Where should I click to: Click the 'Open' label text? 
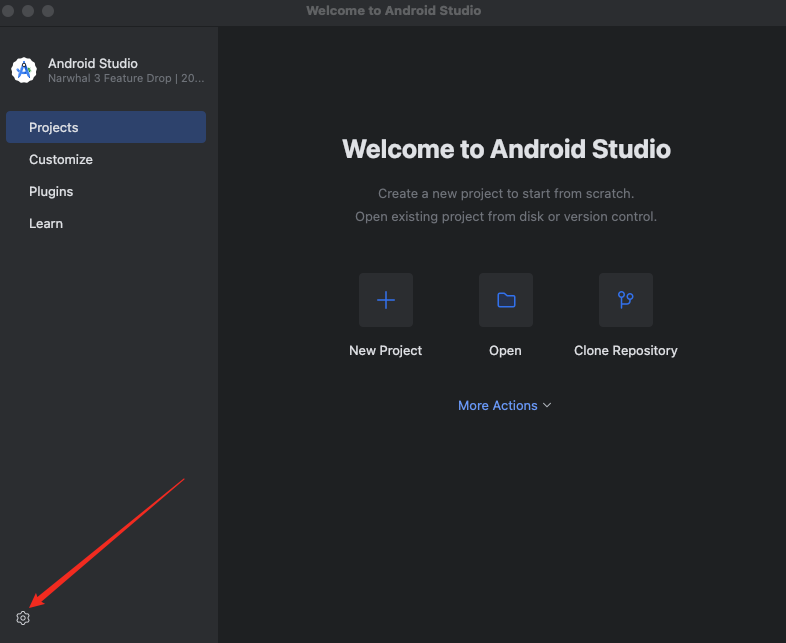(505, 351)
